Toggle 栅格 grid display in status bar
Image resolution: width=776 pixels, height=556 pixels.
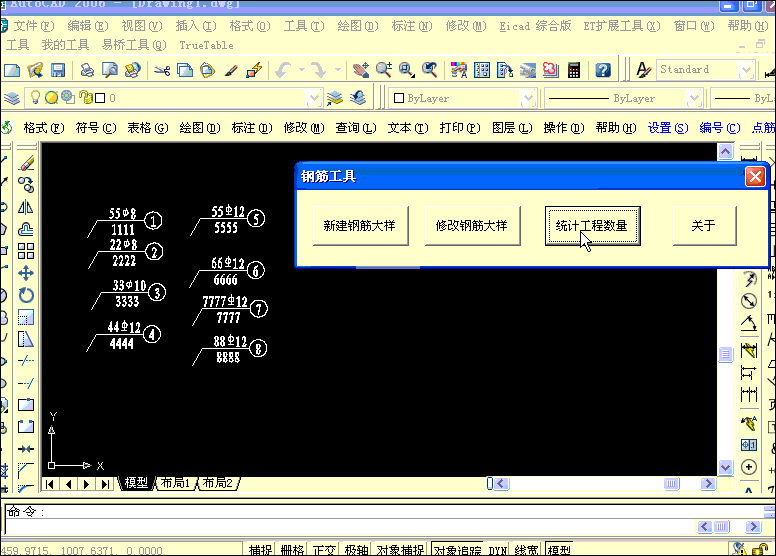[292, 550]
